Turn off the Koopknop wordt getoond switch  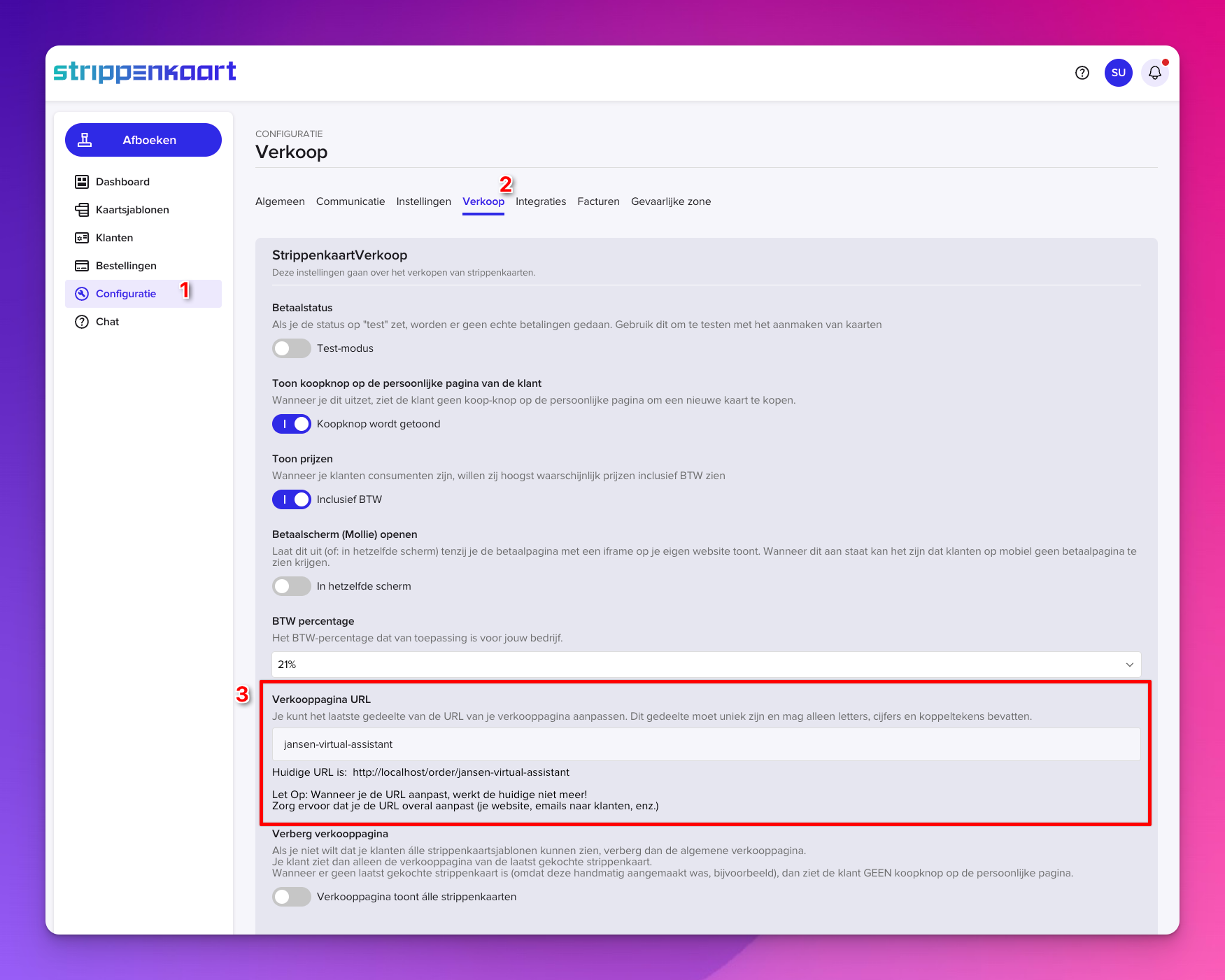point(291,424)
